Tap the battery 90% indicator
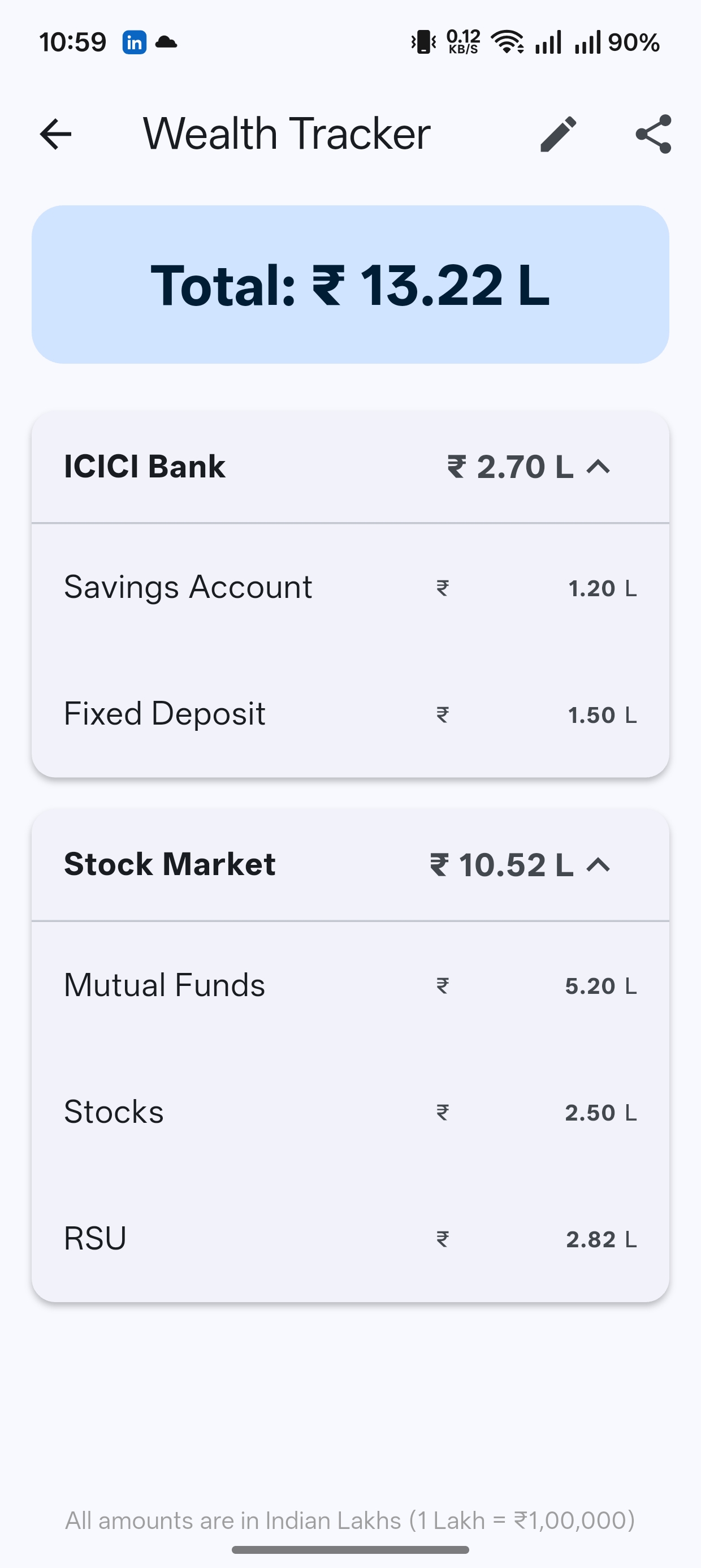Image resolution: width=701 pixels, height=1568 pixels. [633, 42]
